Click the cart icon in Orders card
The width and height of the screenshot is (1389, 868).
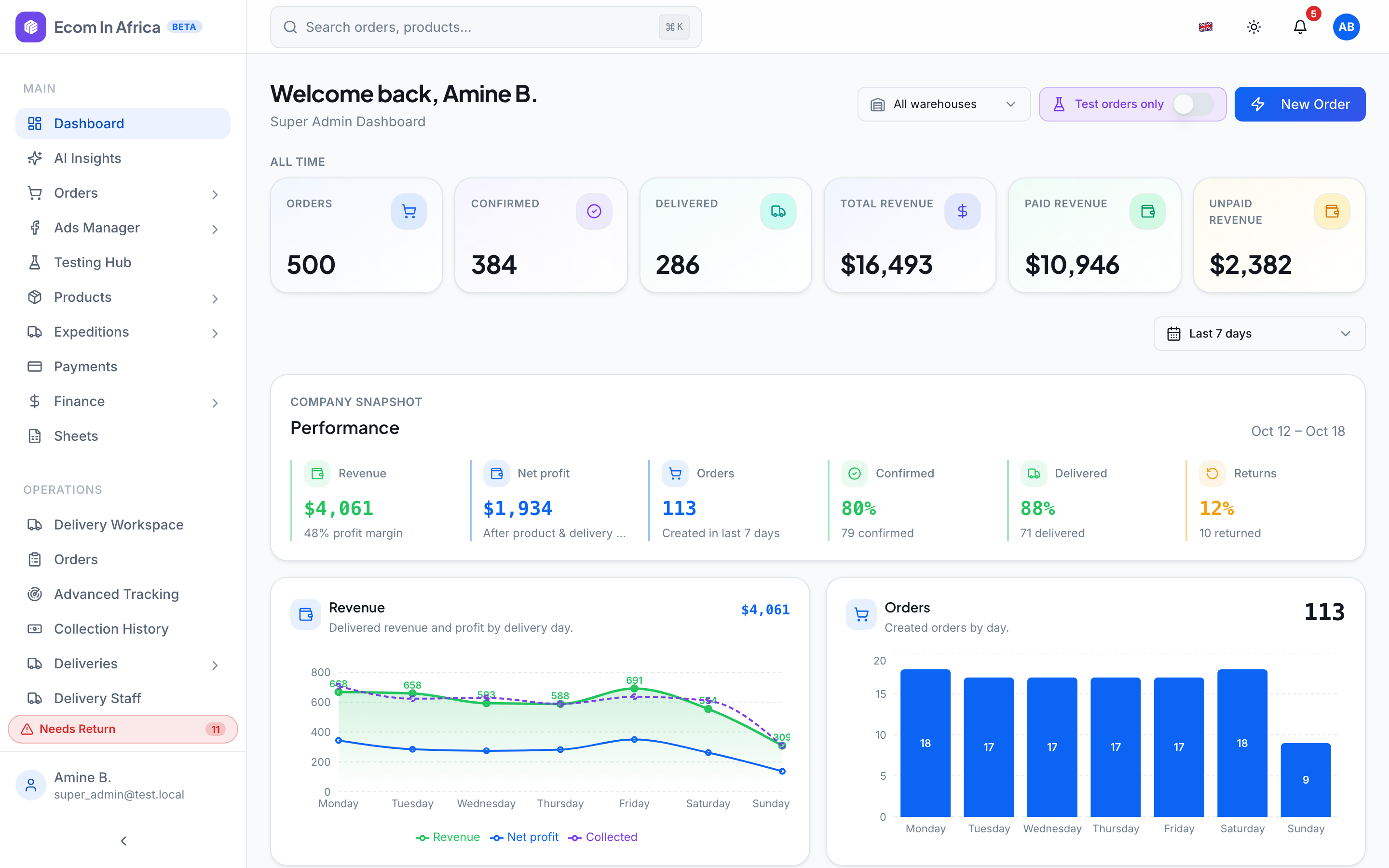coord(409,211)
